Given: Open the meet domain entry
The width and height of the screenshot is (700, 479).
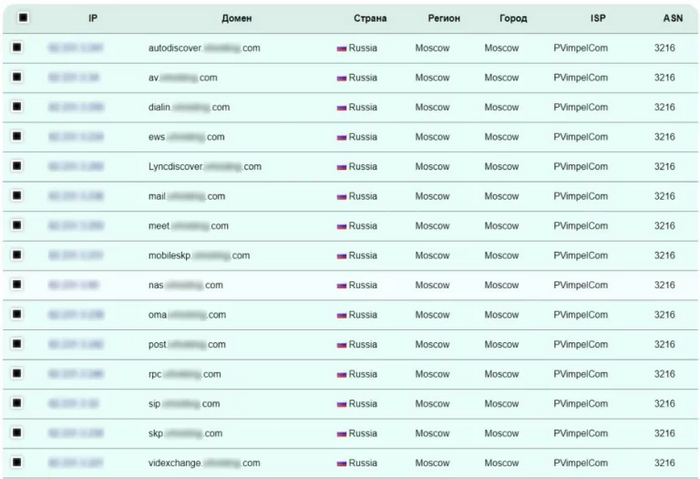Looking at the screenshot, I should (188, 226).
